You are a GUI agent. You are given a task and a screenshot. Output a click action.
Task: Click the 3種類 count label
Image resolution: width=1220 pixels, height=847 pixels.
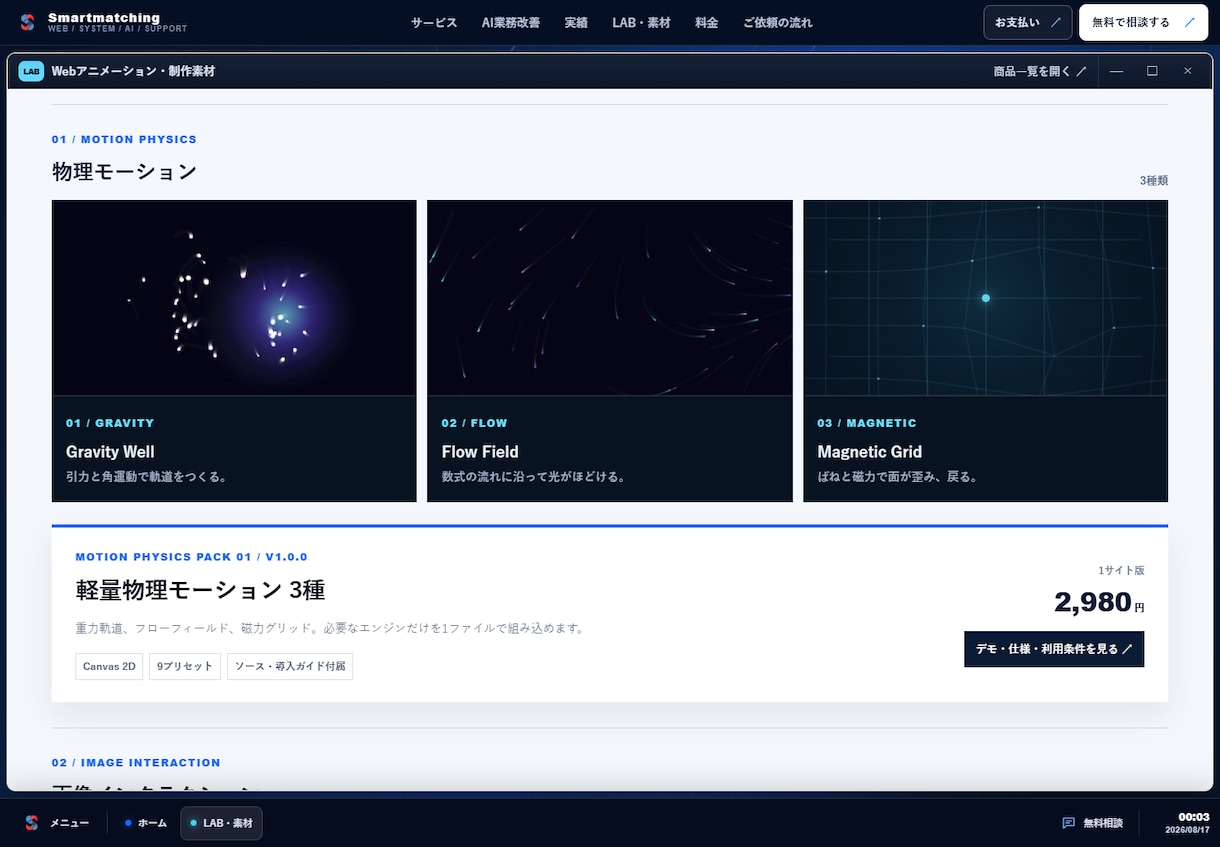[x=1154, y=181]
